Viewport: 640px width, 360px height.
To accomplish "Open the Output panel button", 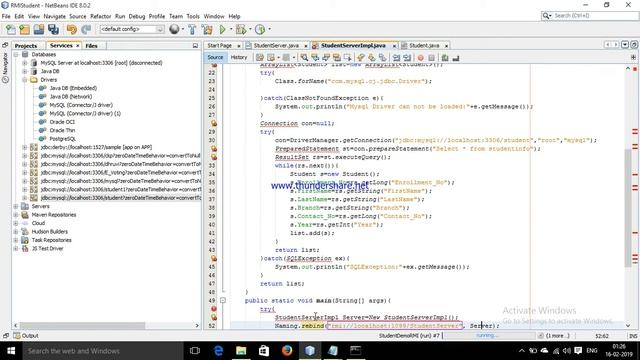I will (x=26, y=336).
